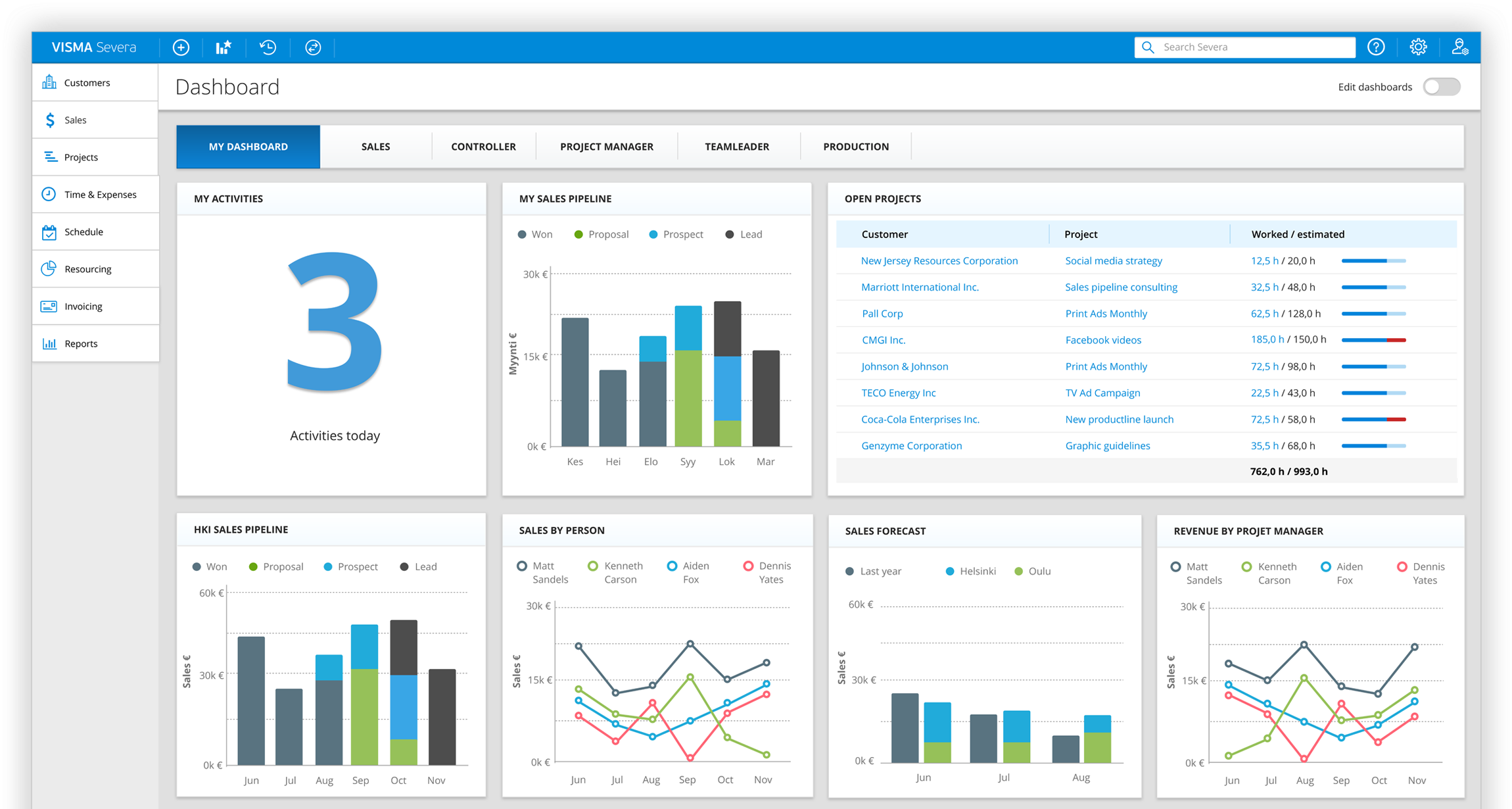Click the circular sync arrows icon
The width and height of the screenshot is (1512, 809).
click(313, 47)
